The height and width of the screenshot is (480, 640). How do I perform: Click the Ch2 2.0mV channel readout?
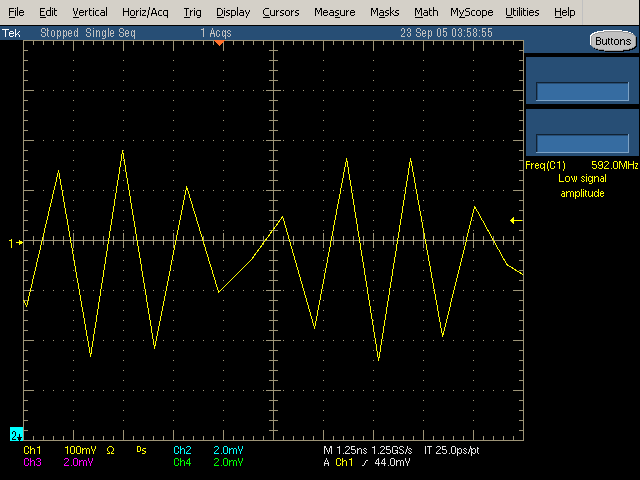coord(207,451)
